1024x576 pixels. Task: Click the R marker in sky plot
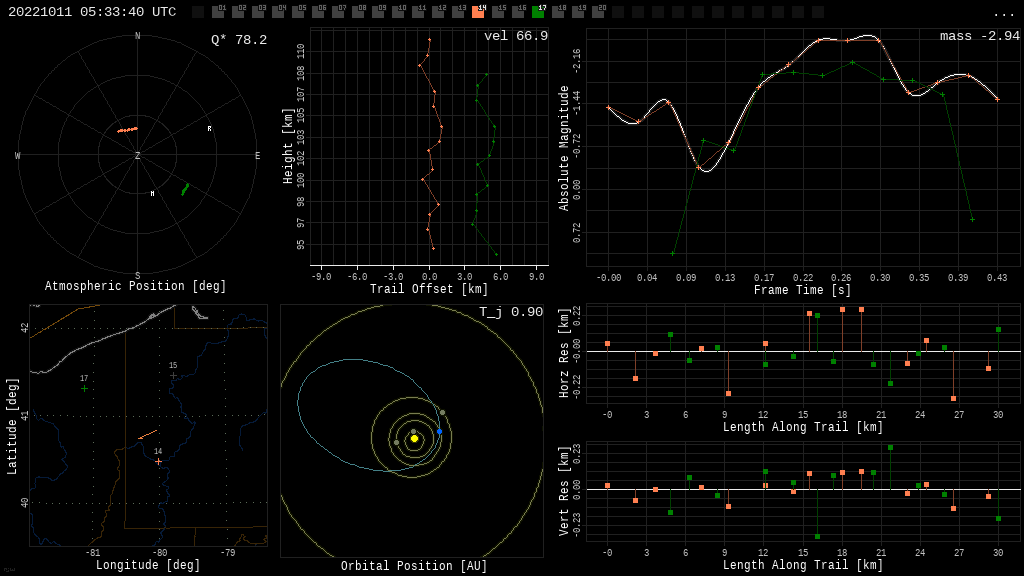click(x=210, y=129)
